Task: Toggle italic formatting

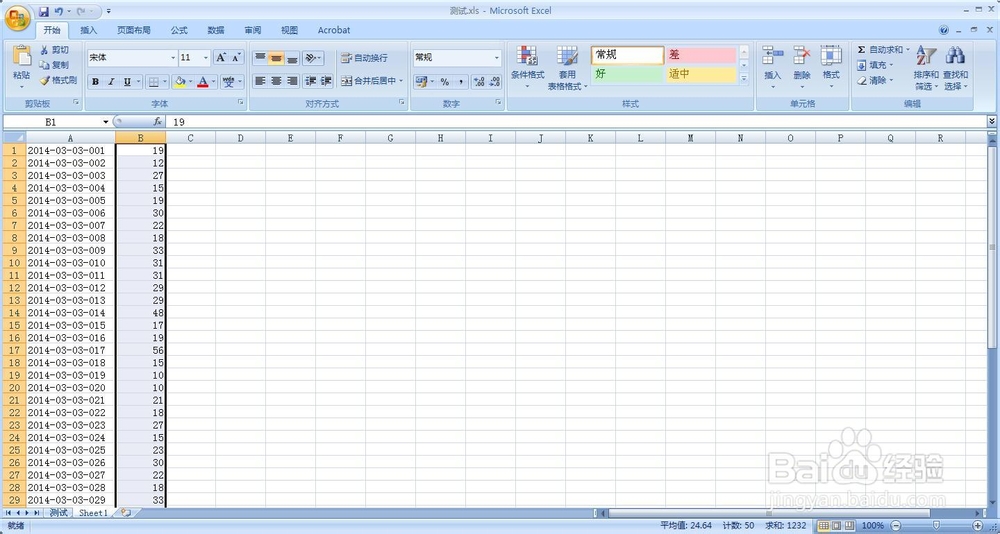Action: tap(111, 82)
